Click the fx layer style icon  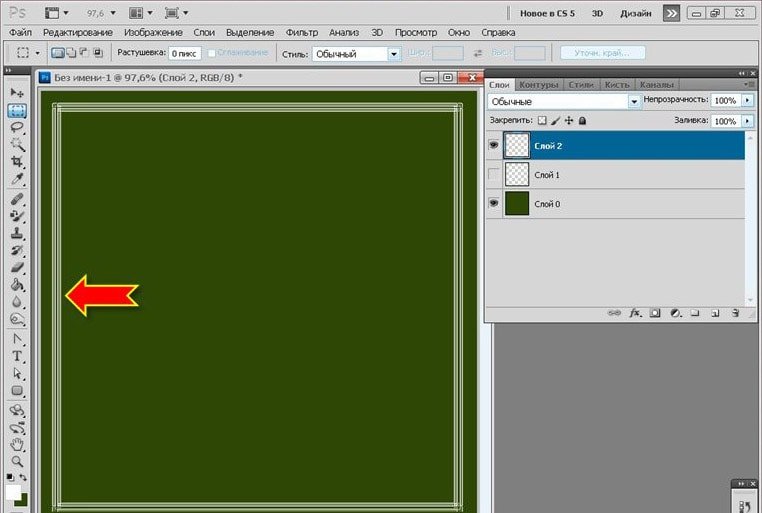[634, 313]
